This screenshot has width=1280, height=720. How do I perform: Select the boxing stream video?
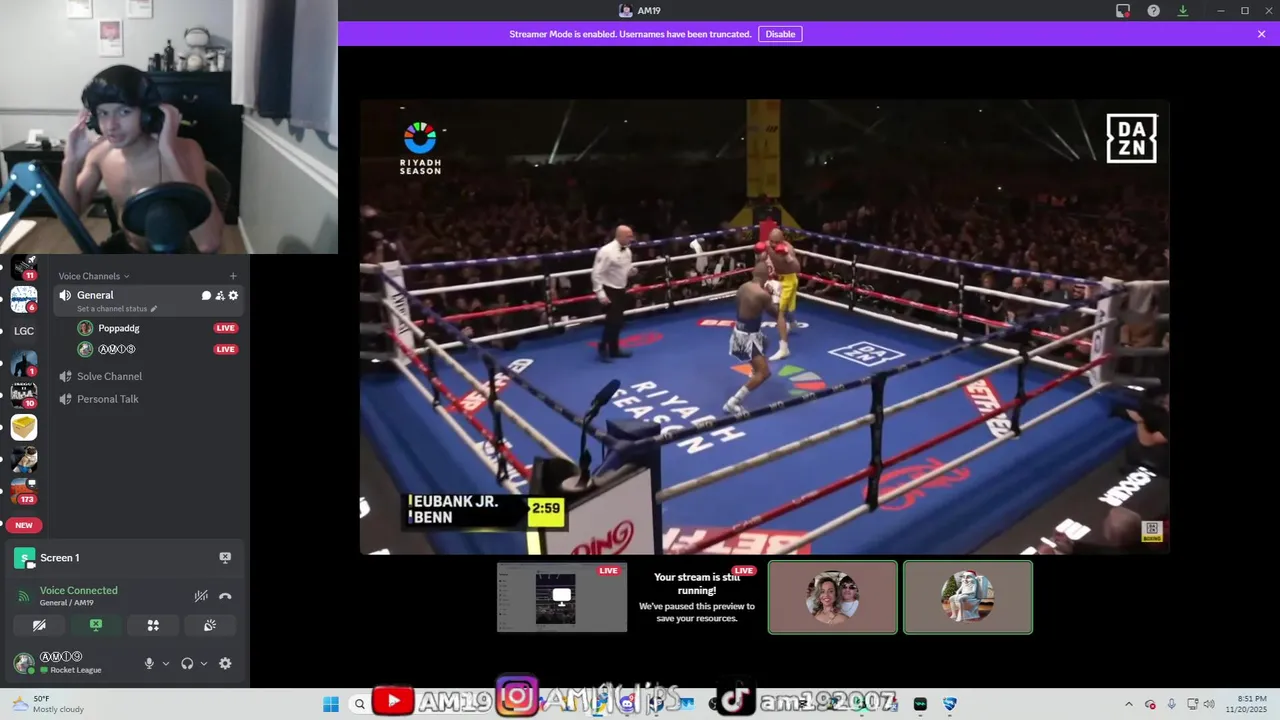click(x=765, y=326)
